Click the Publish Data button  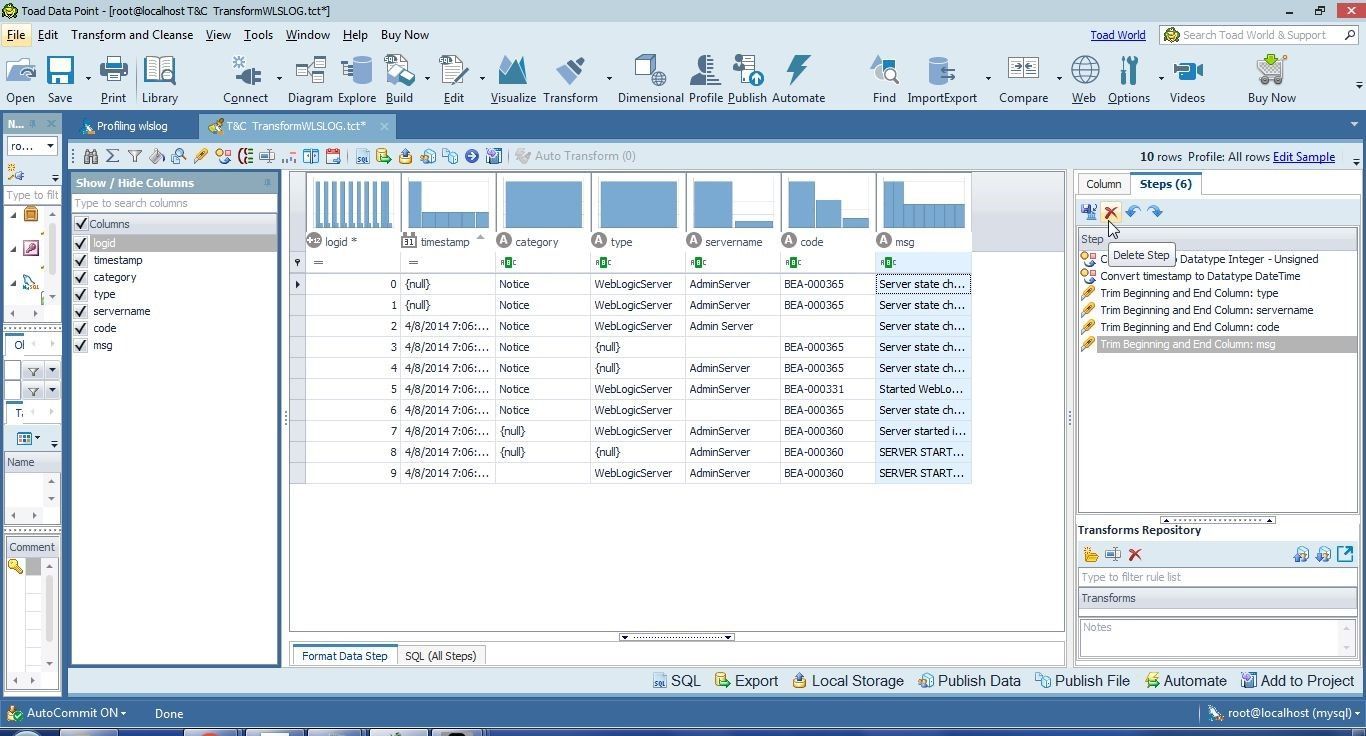click(x=969, y=681)
